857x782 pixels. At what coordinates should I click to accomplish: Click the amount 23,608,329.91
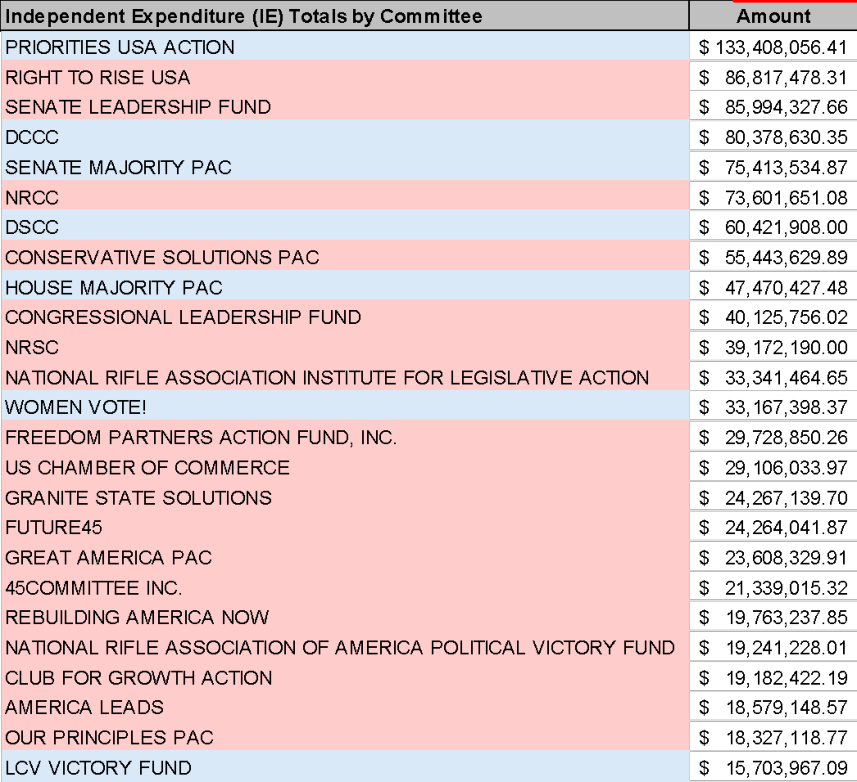pos(773,558)
